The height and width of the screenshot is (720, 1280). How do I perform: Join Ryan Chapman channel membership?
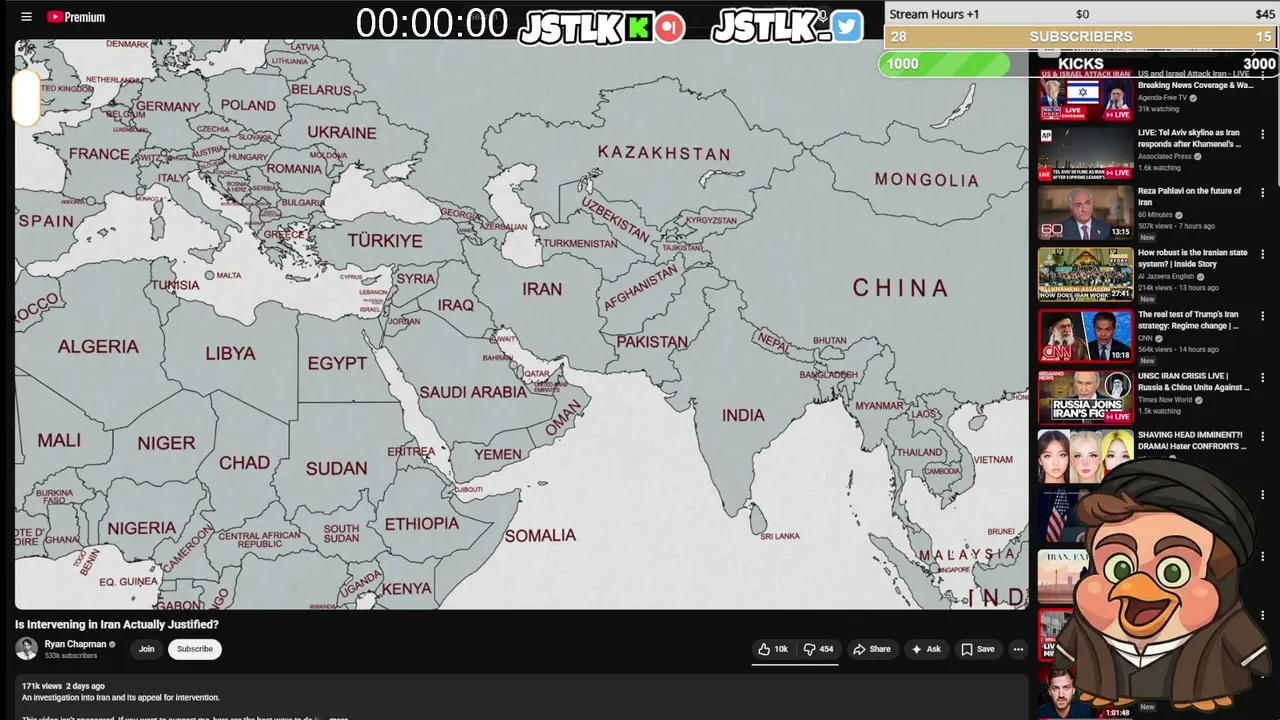click(146, 649)
